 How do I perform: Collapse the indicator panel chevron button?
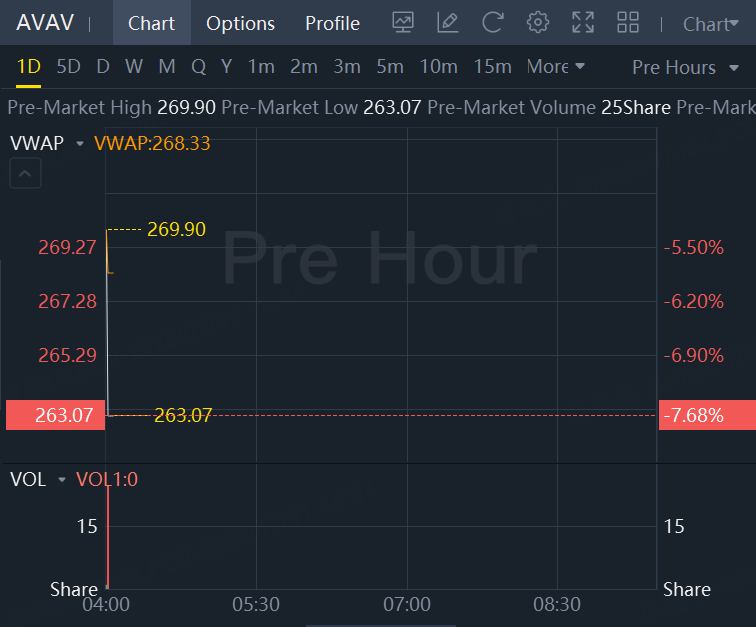[26, 174]
